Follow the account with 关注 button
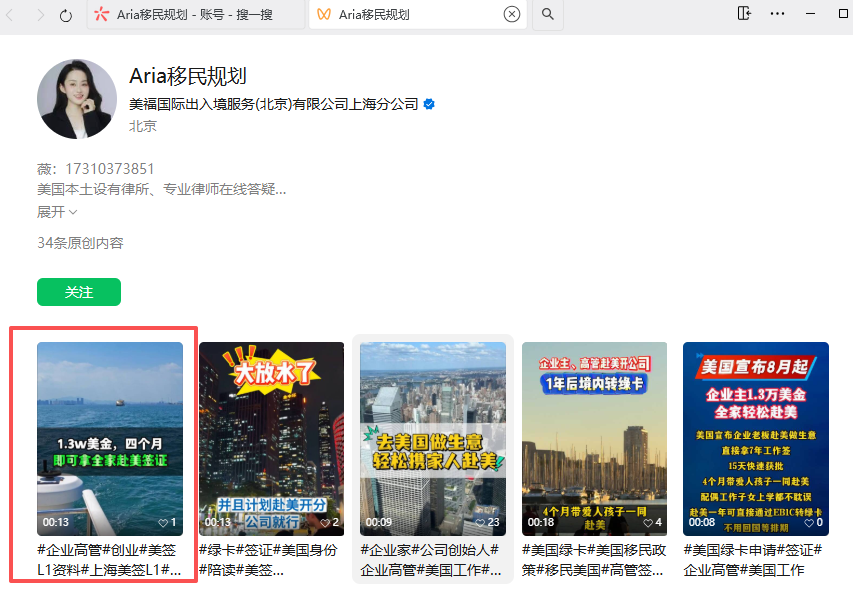 (x=79, y=292)
